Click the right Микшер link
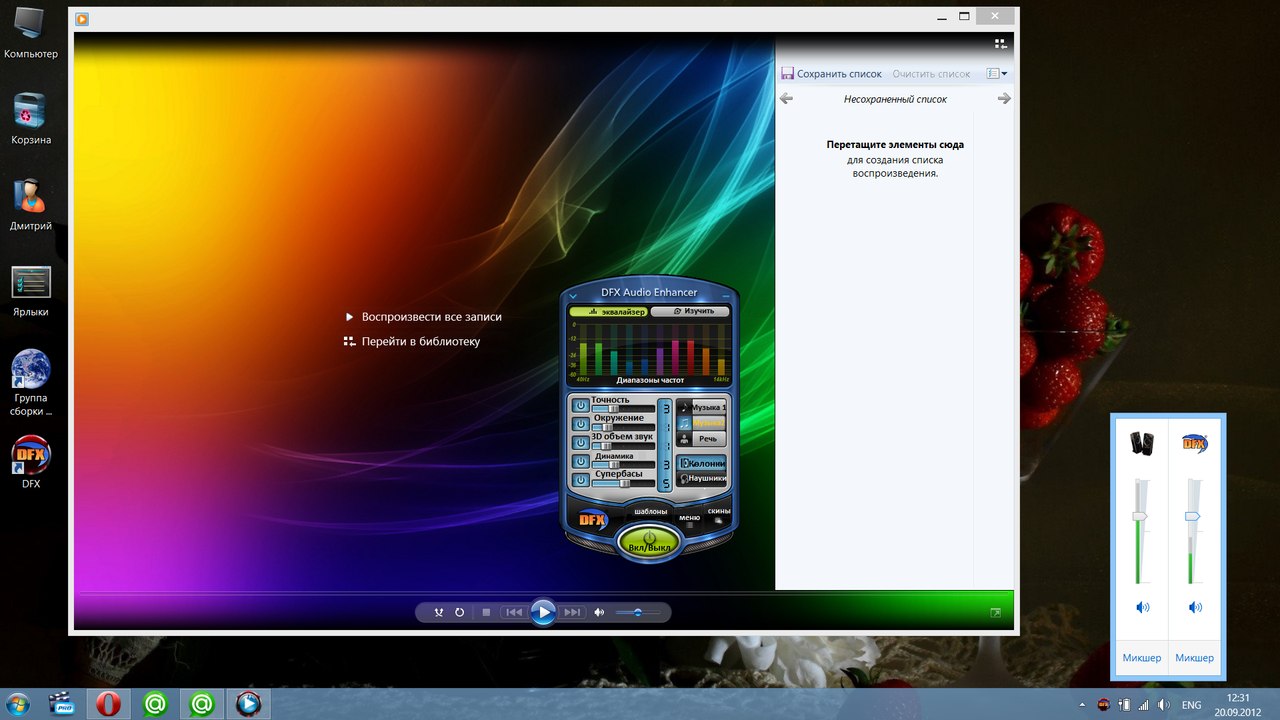Image resolution: width=1280 pixels, height=720 pixels. [x=1195, y=658]
